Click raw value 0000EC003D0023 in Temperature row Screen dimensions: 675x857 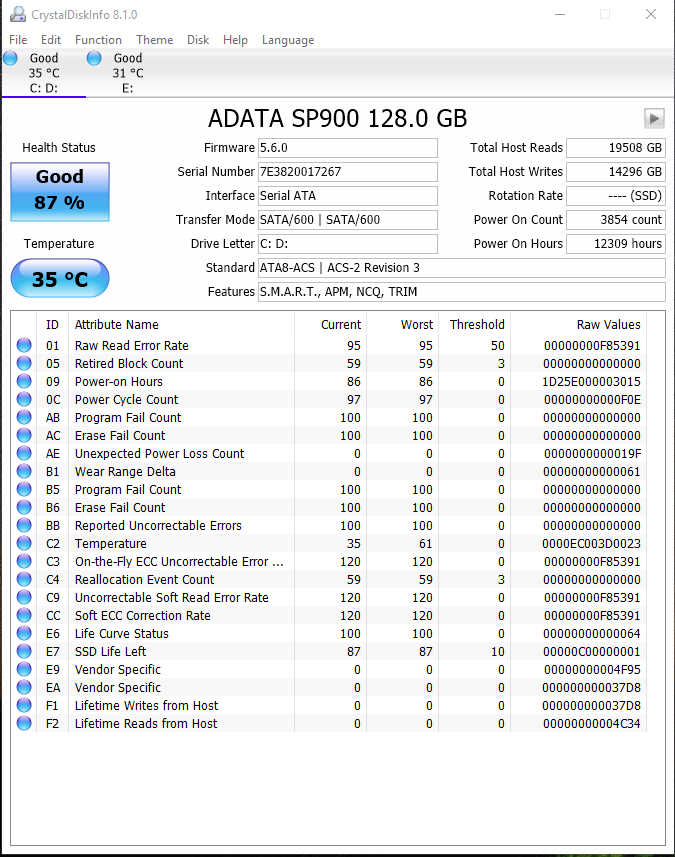coord(591,544)
